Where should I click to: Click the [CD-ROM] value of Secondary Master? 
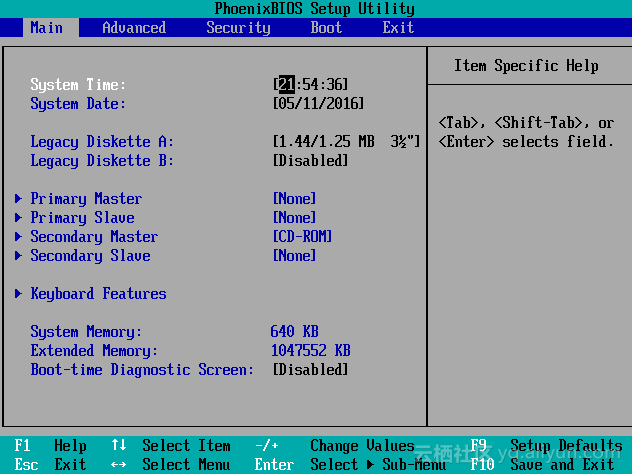[x=302, y=236]
